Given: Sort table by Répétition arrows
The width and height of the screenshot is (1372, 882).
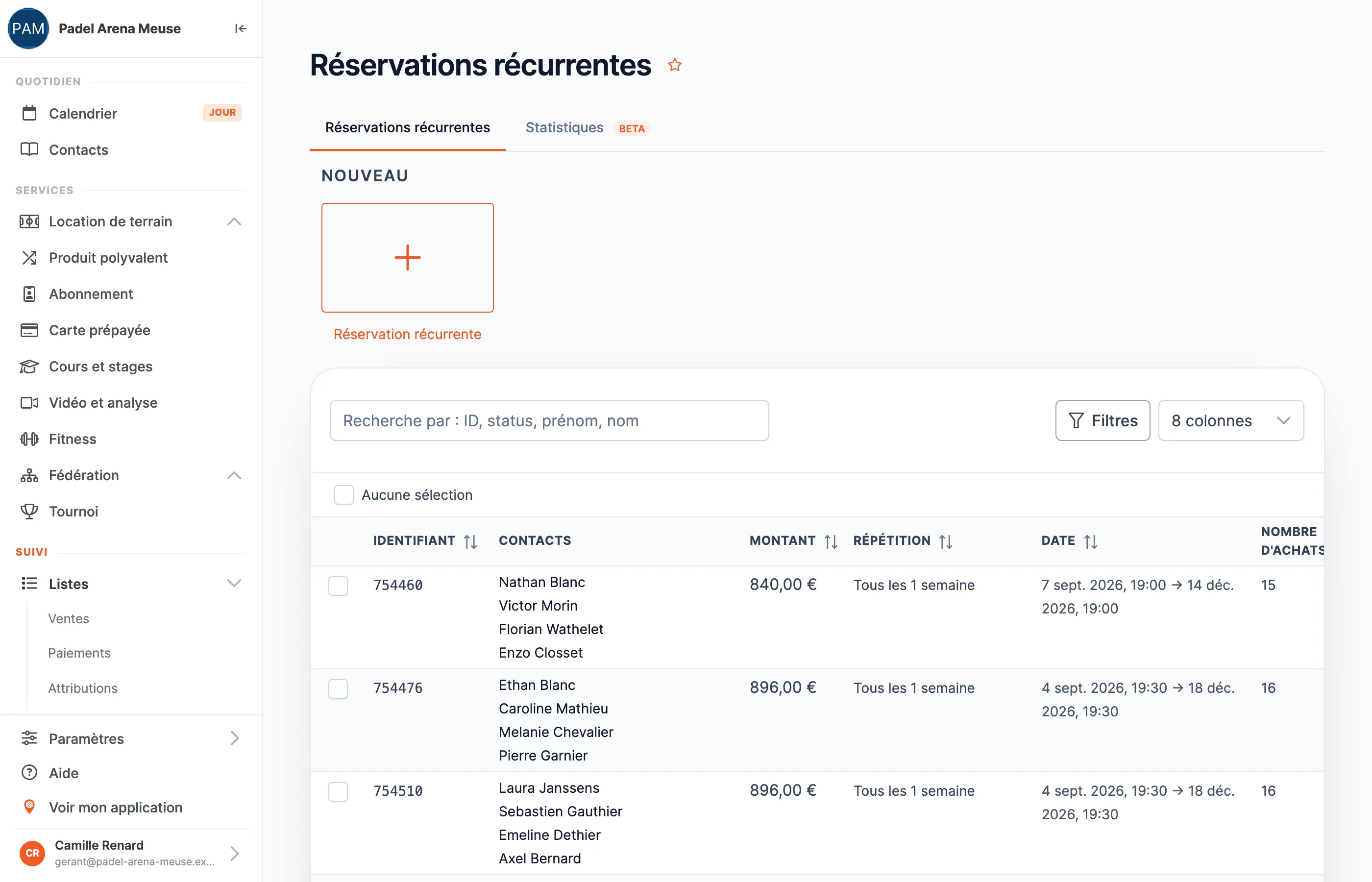Looking at the screenshot, I should click(946, 541).
